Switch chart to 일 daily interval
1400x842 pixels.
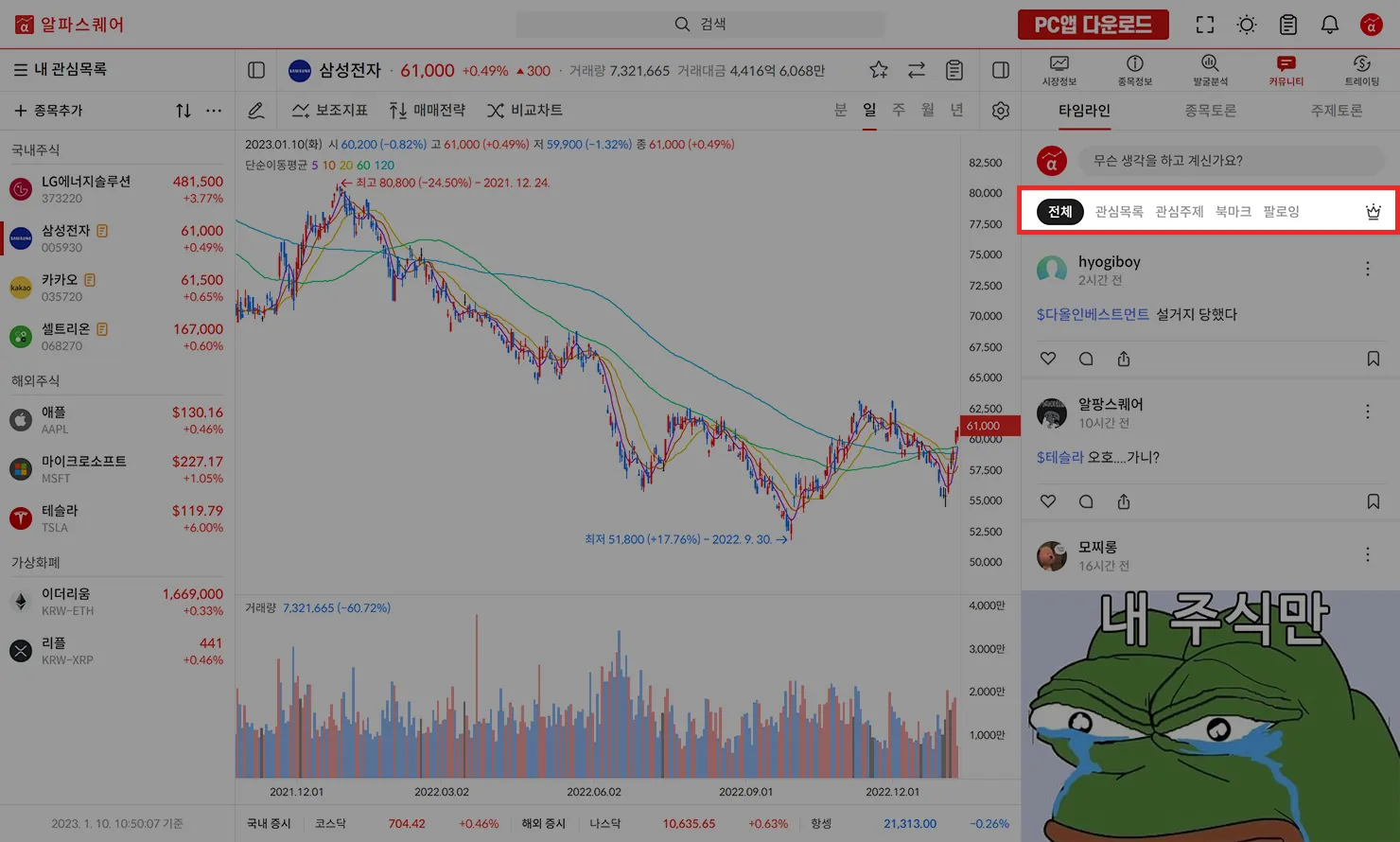[x=869, y=111]
